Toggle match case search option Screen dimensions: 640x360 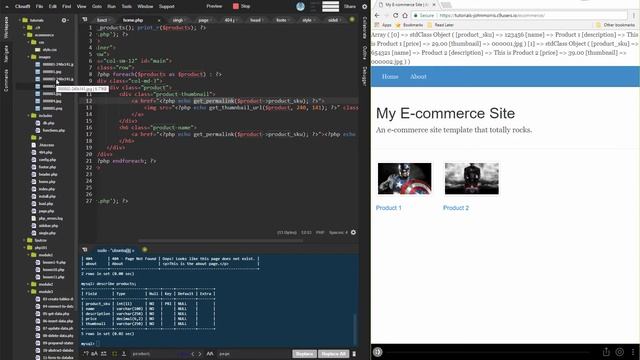click(x=94, y=354)
